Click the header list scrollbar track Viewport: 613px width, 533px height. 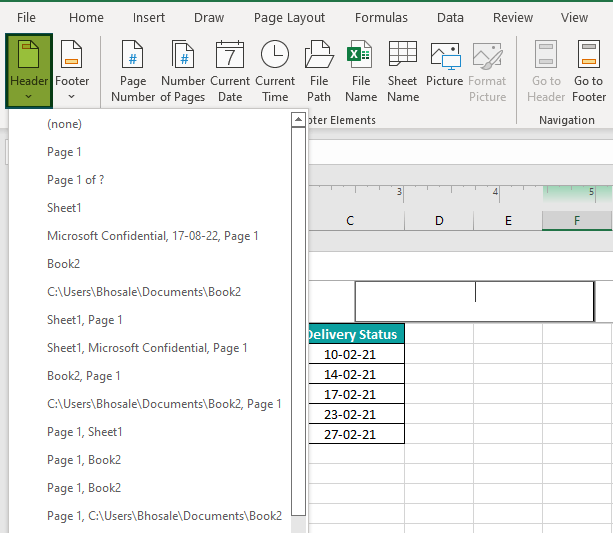point(298,524)
